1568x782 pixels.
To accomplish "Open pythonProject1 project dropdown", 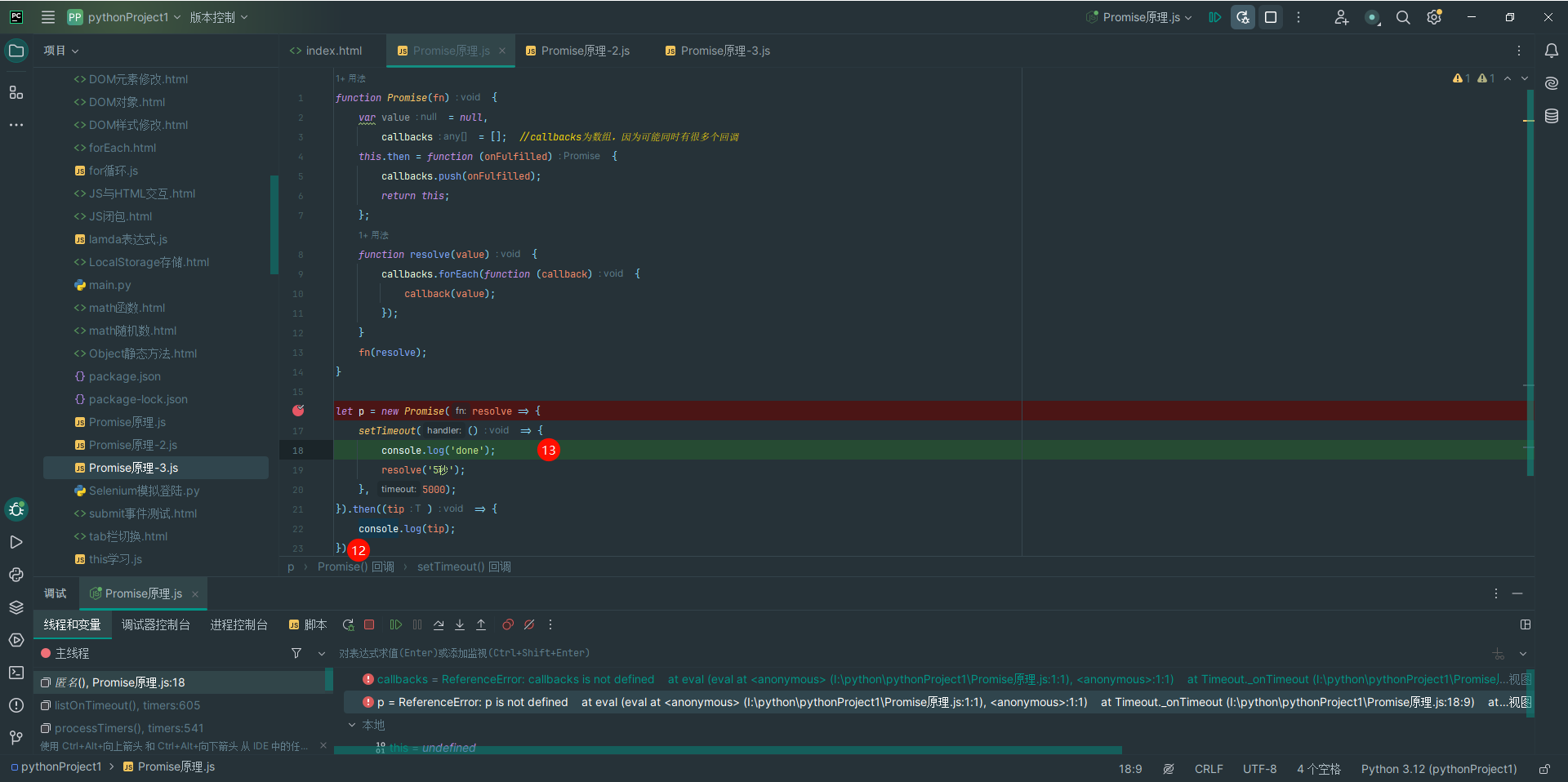I will tap(124, 17).
